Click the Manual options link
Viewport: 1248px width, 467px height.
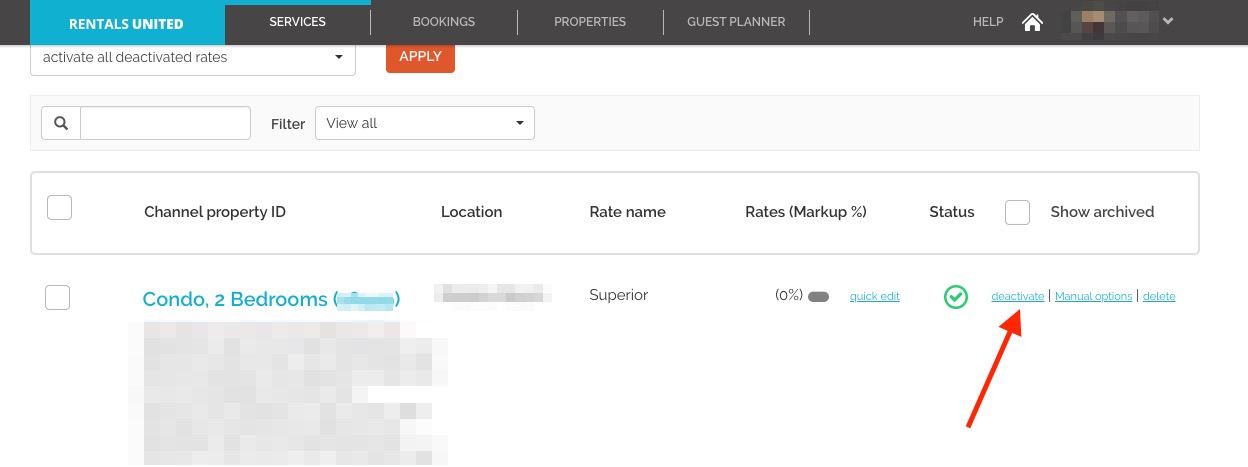(1094, 296)
